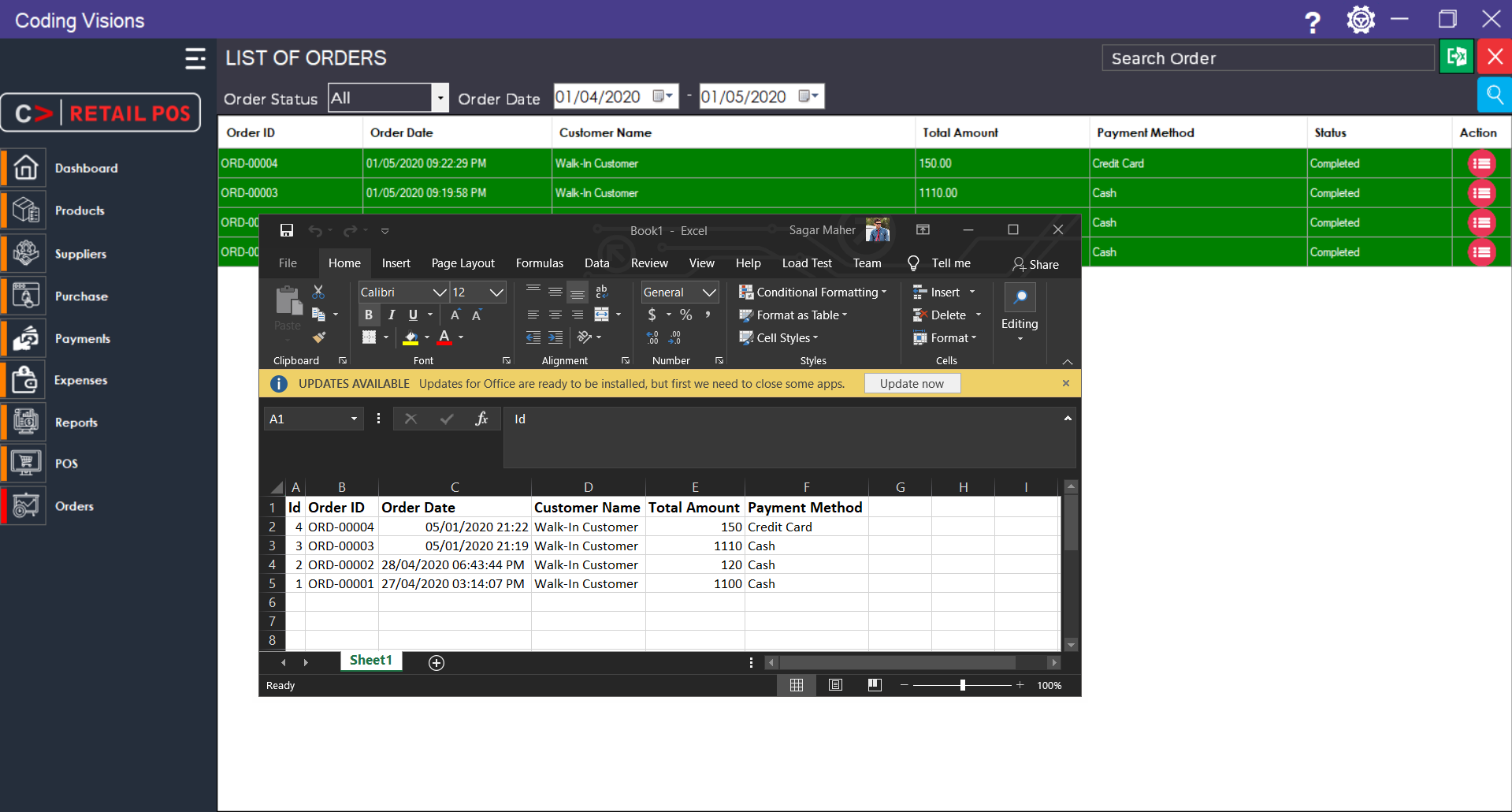Image resolution: width=1512 pixels, height=812 pixels.
Task: Click the Cut scissors icon in Excel
Action: point(318,292)
